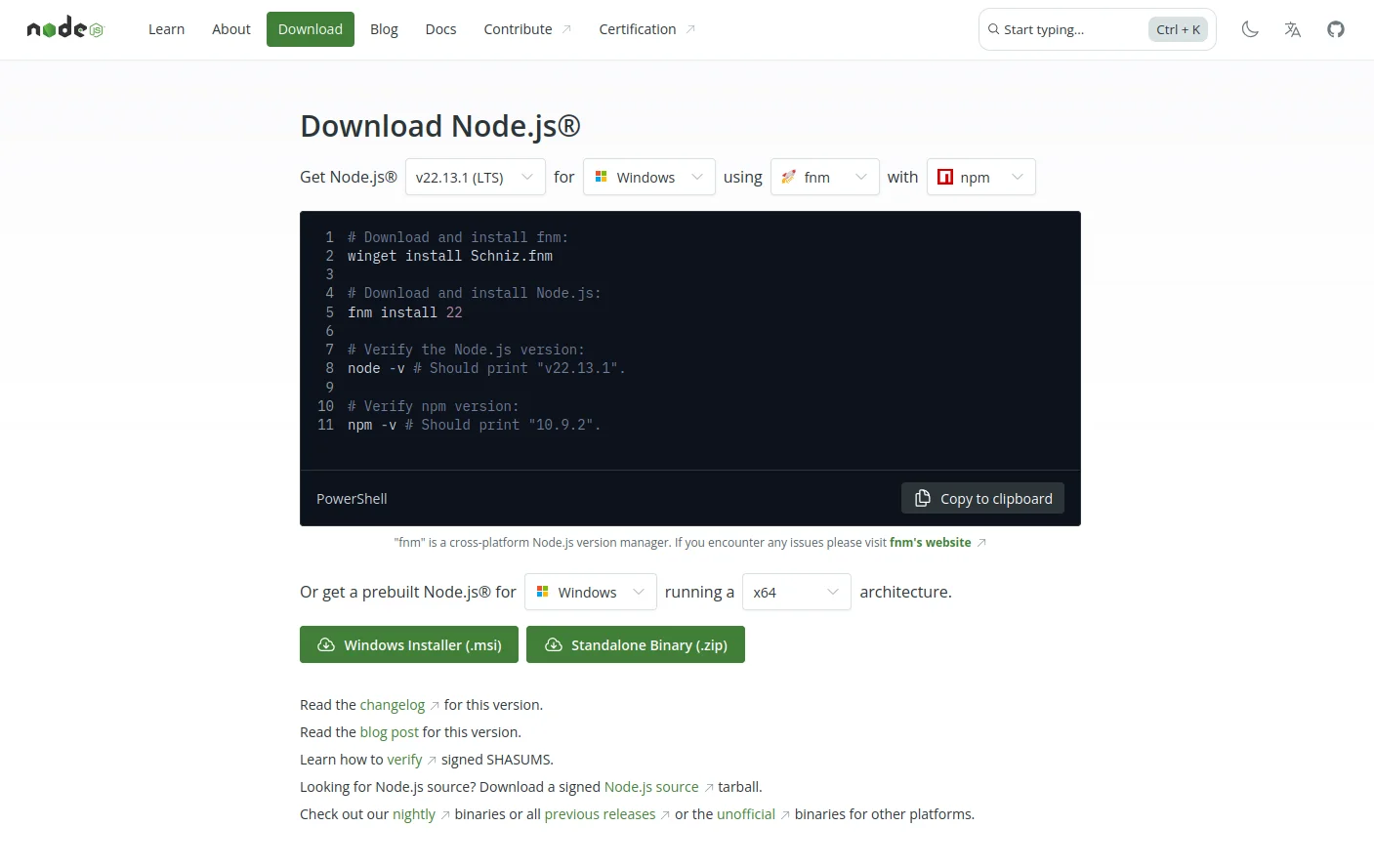The height and width of the screenshot is (868, 1374).
Task: Open the fnm version manager dropdown
Action: click(x=824, y=178)
